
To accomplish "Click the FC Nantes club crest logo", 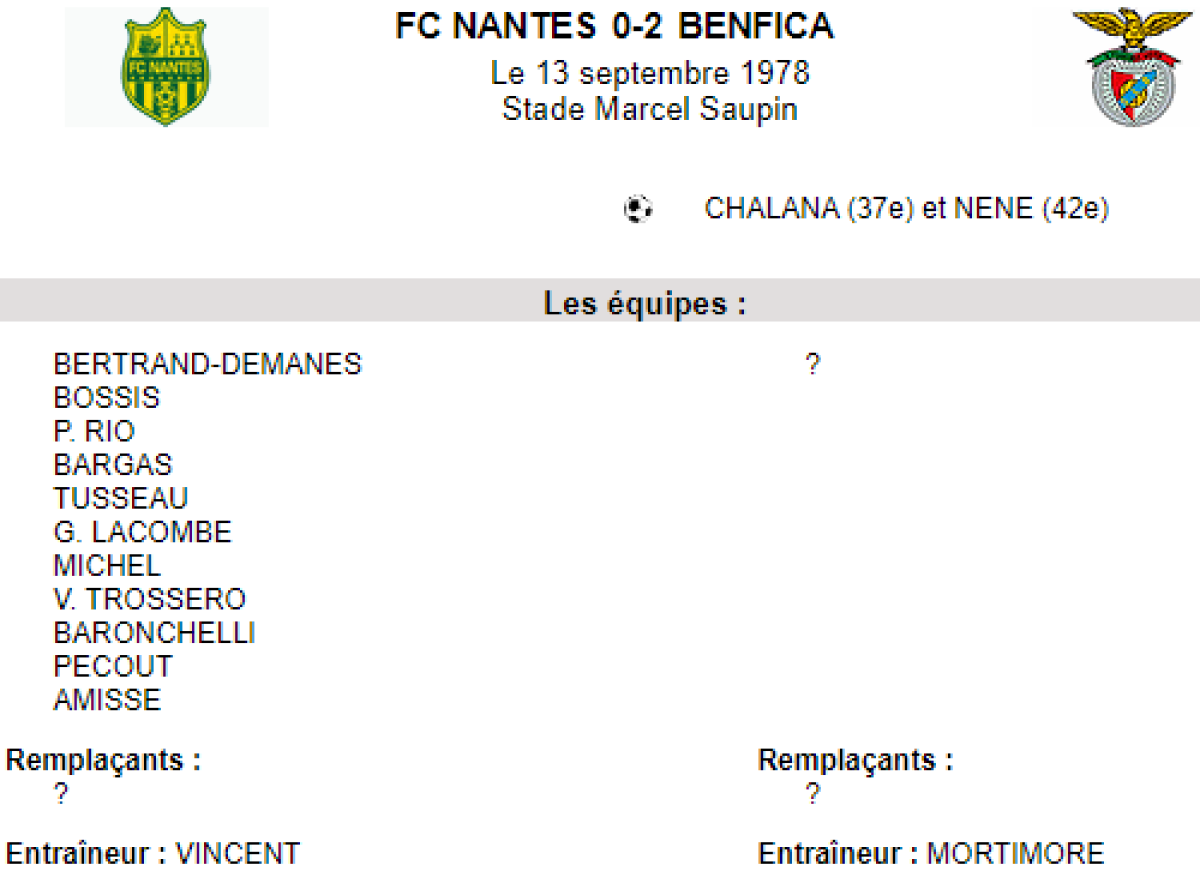I will click(166, 67).
